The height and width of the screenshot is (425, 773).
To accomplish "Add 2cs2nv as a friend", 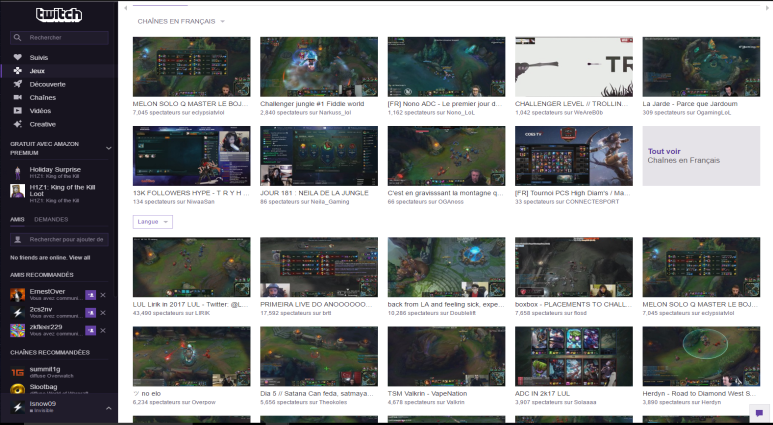I will (90, 313).
